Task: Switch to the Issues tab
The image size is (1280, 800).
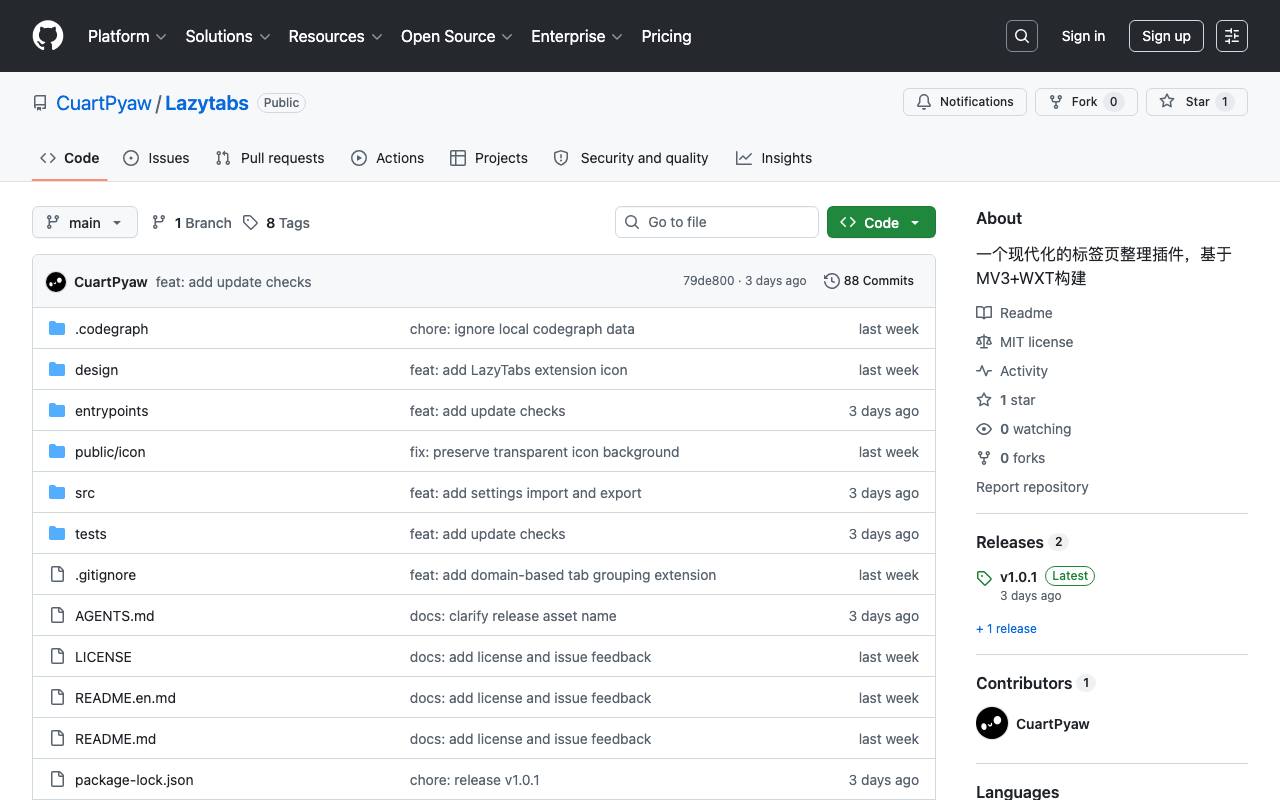Action: point(156,158)
